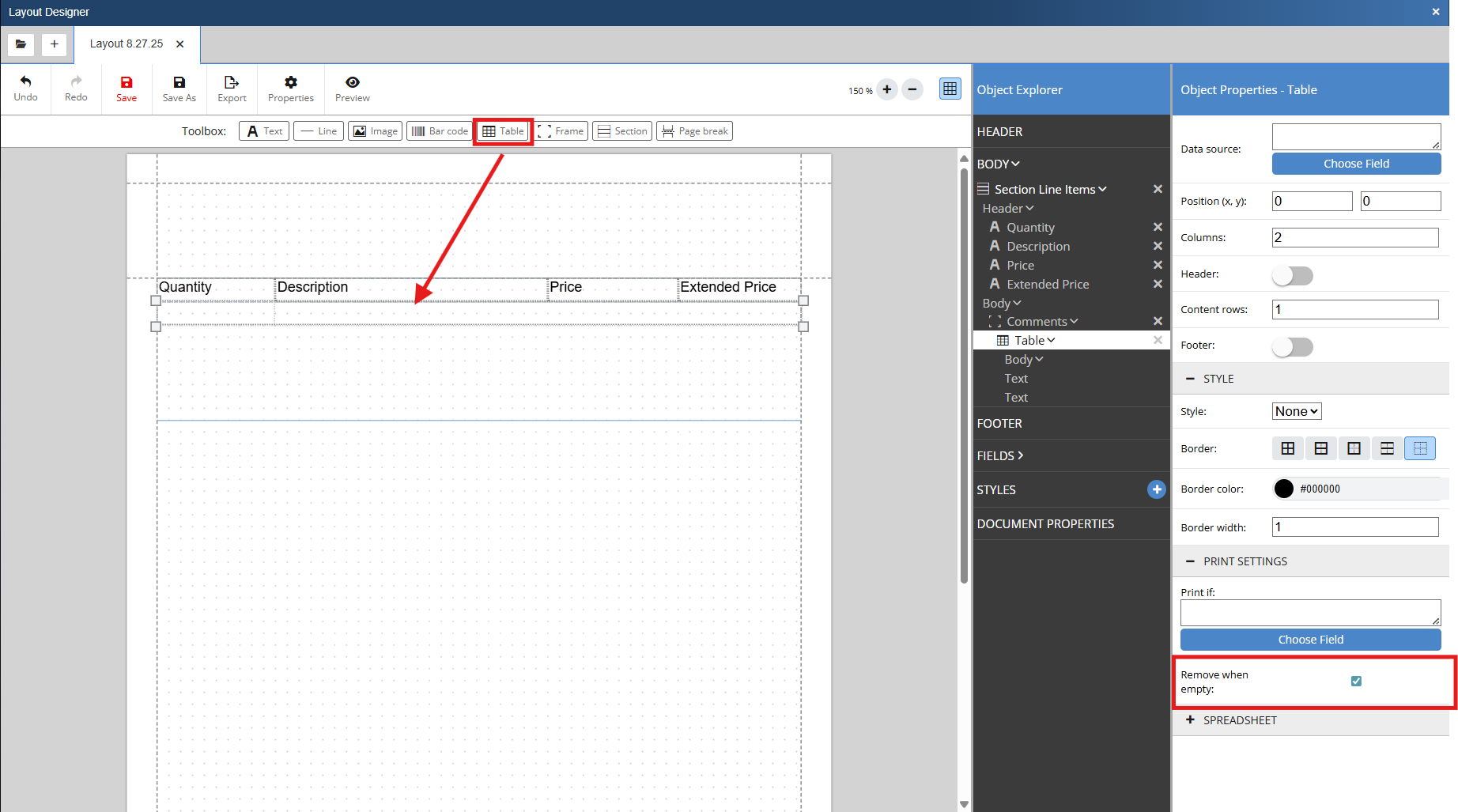Switch to the Layout 8.27.25 tab

tap(127, 44)
